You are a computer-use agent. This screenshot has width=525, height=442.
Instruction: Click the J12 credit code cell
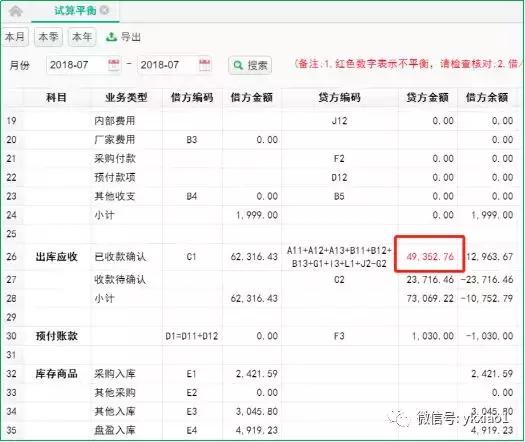(x=339, y=121)
